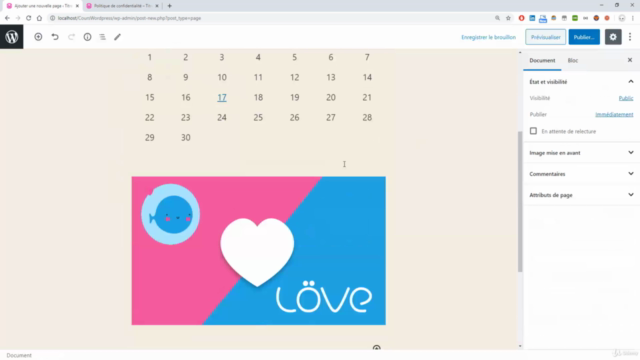640x360 pixels.
Task: Click the Prévisualiser button
Action: (x=545, y=37)
